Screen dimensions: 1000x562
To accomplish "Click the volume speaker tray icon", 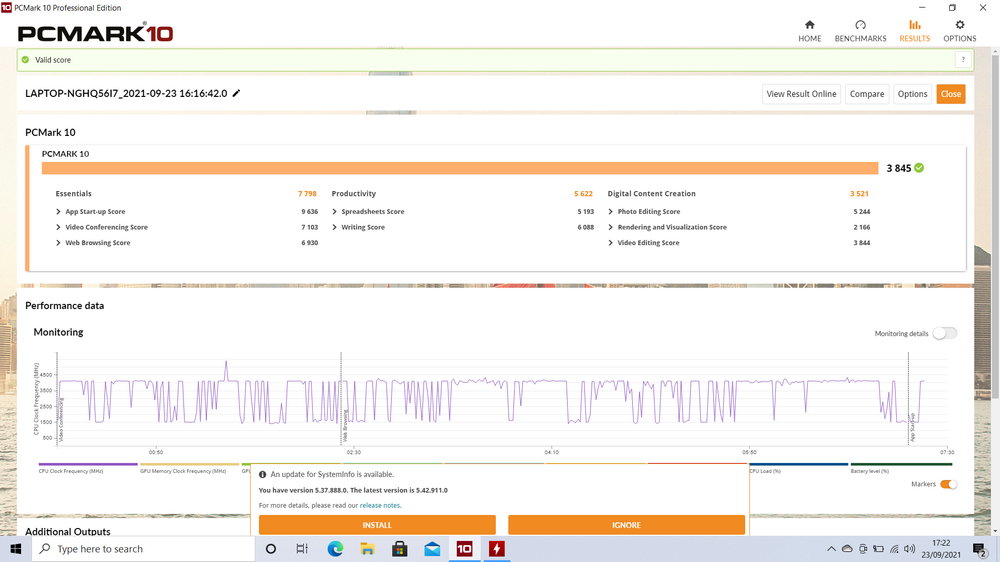I will click(909, 549).
